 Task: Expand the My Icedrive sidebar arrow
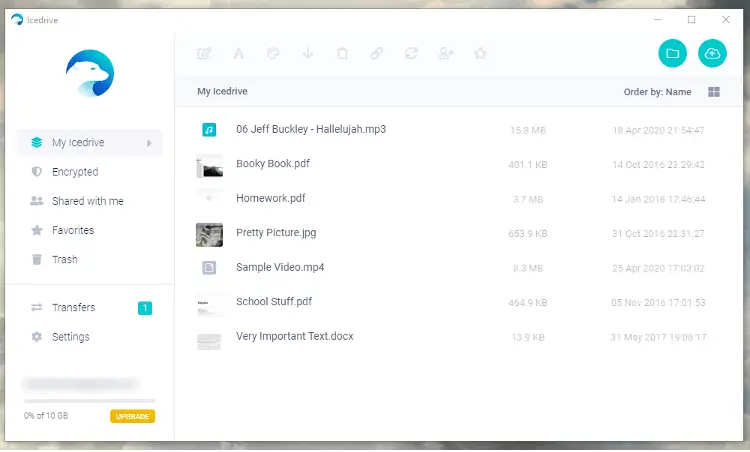click(149, 143)
